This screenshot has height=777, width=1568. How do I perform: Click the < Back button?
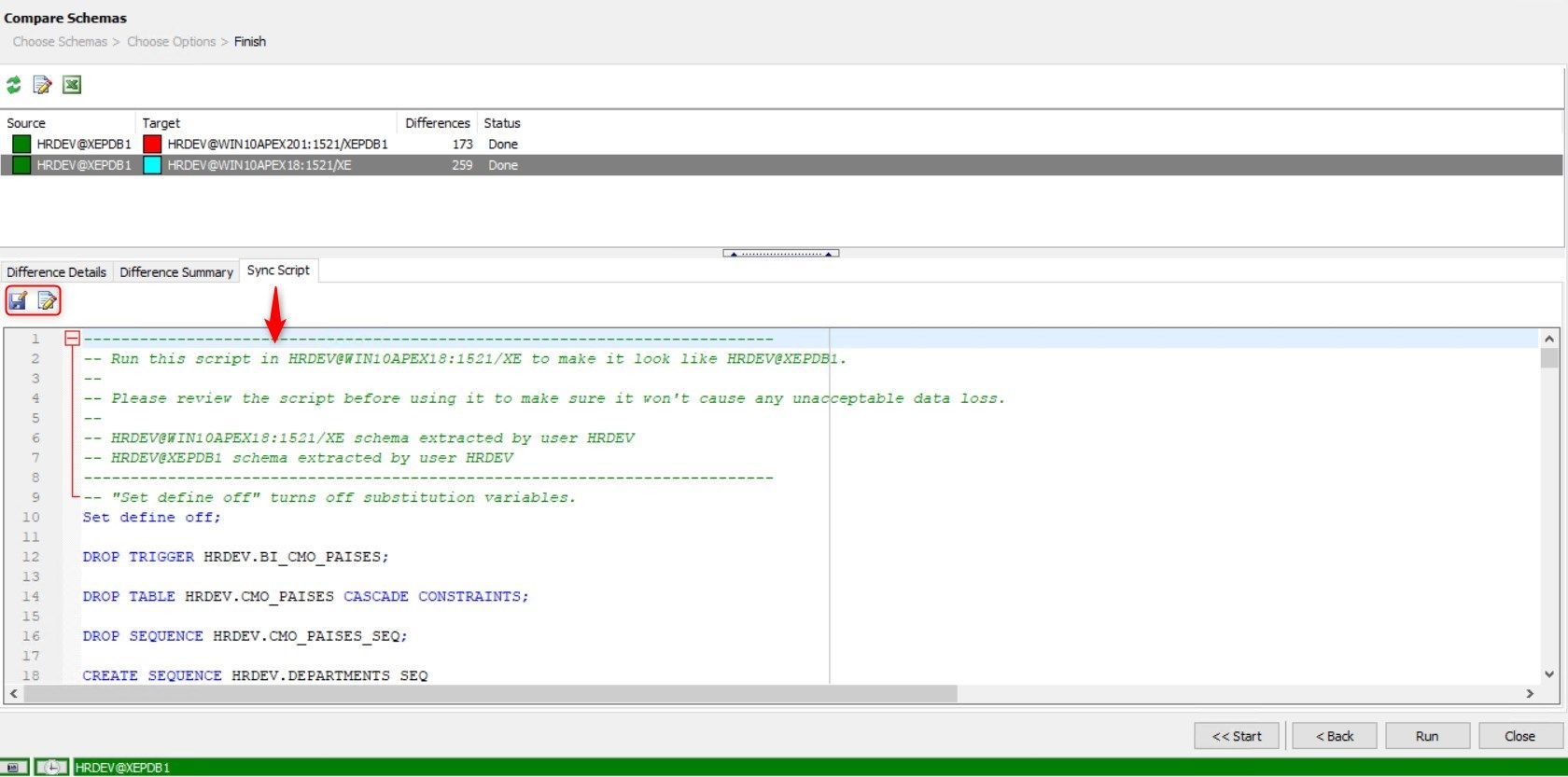(1335, 736)
